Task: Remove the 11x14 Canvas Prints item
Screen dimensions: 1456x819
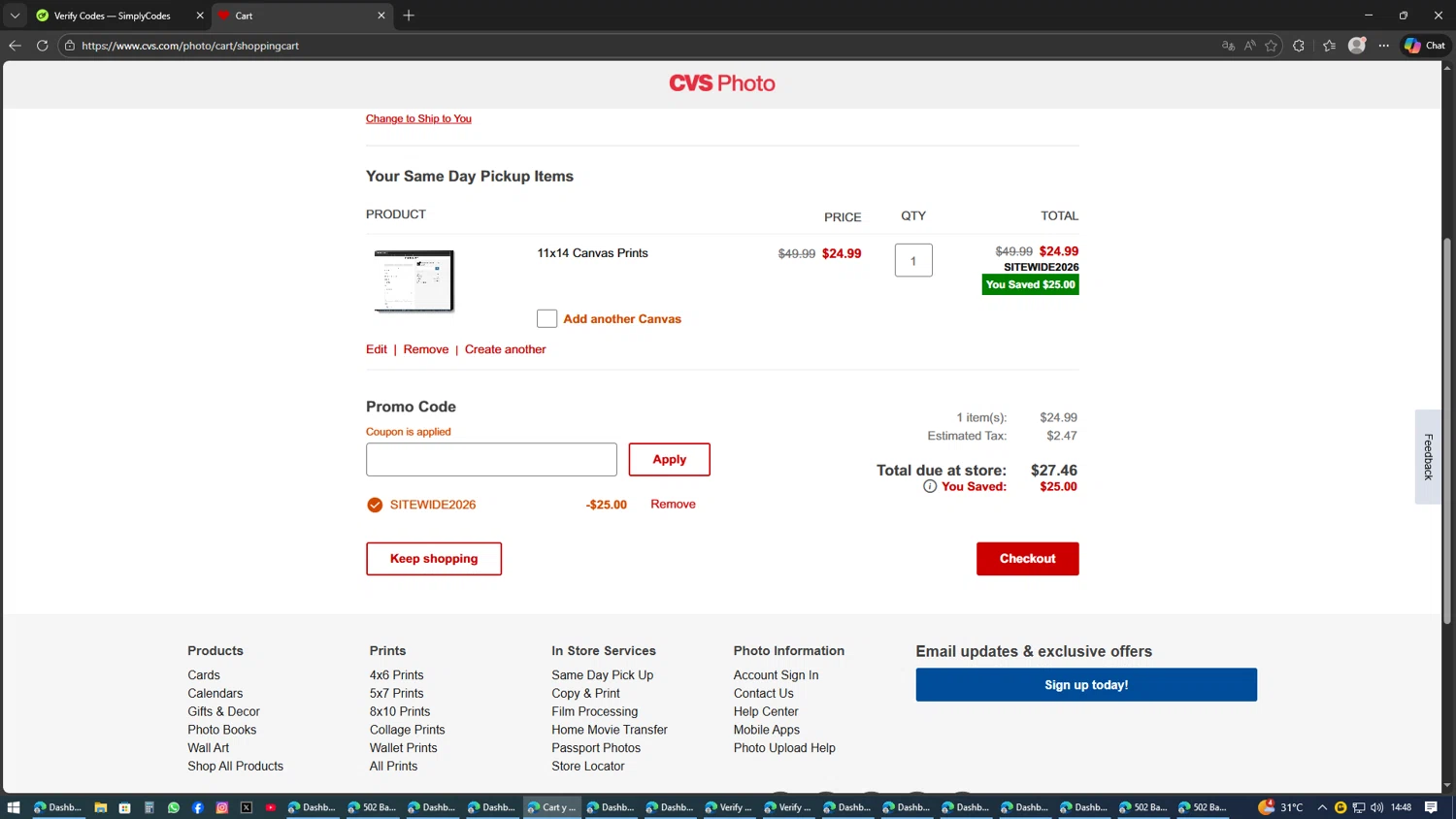Action: click(x=426, y=349)
